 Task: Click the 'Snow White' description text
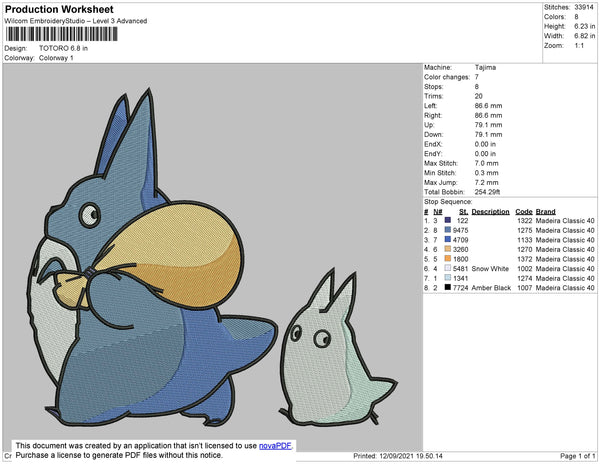[x=490, y=269]
